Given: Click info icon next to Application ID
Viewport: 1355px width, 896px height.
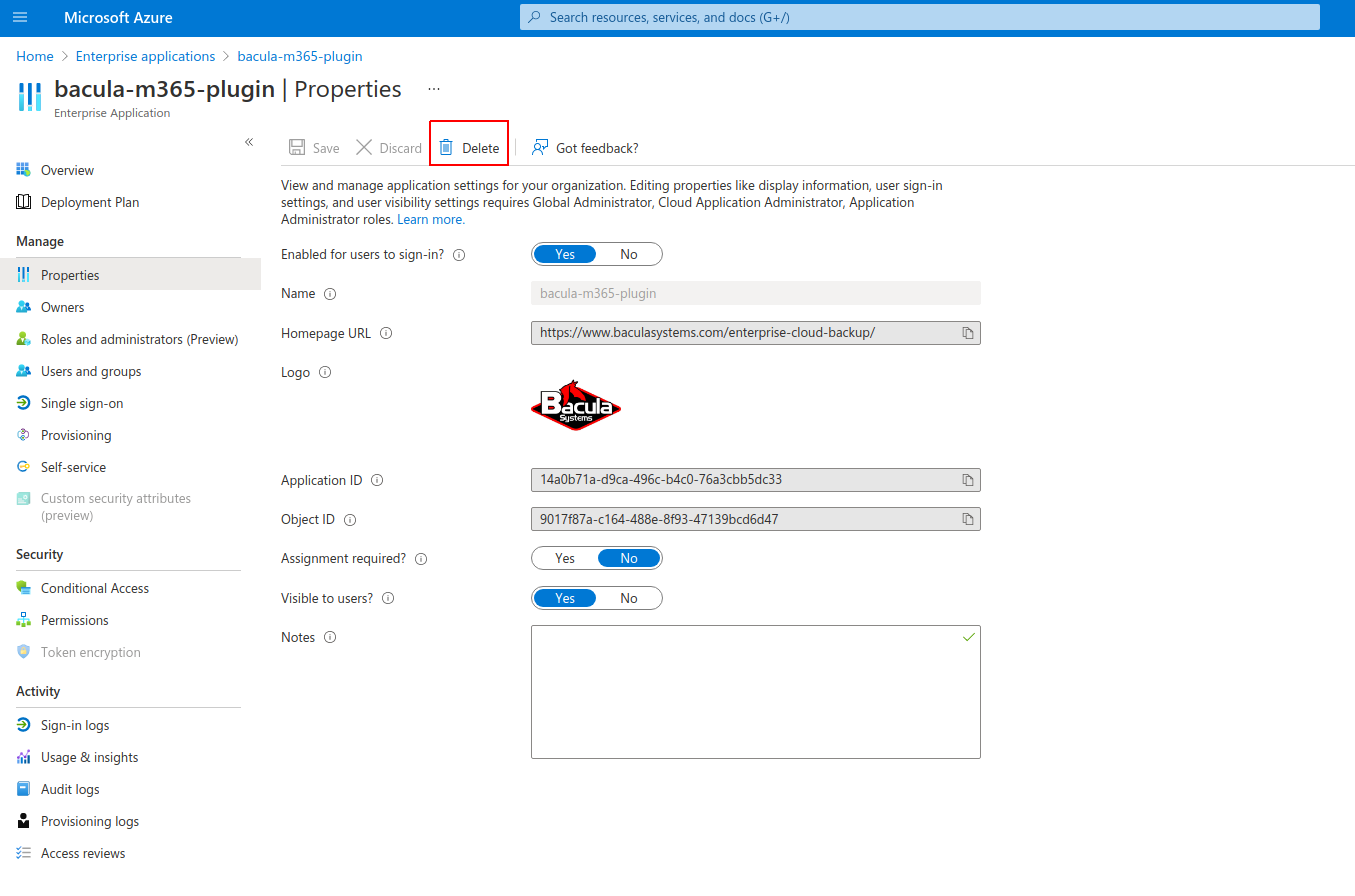Looking at the screenshot, I should [x=377, y=480].
